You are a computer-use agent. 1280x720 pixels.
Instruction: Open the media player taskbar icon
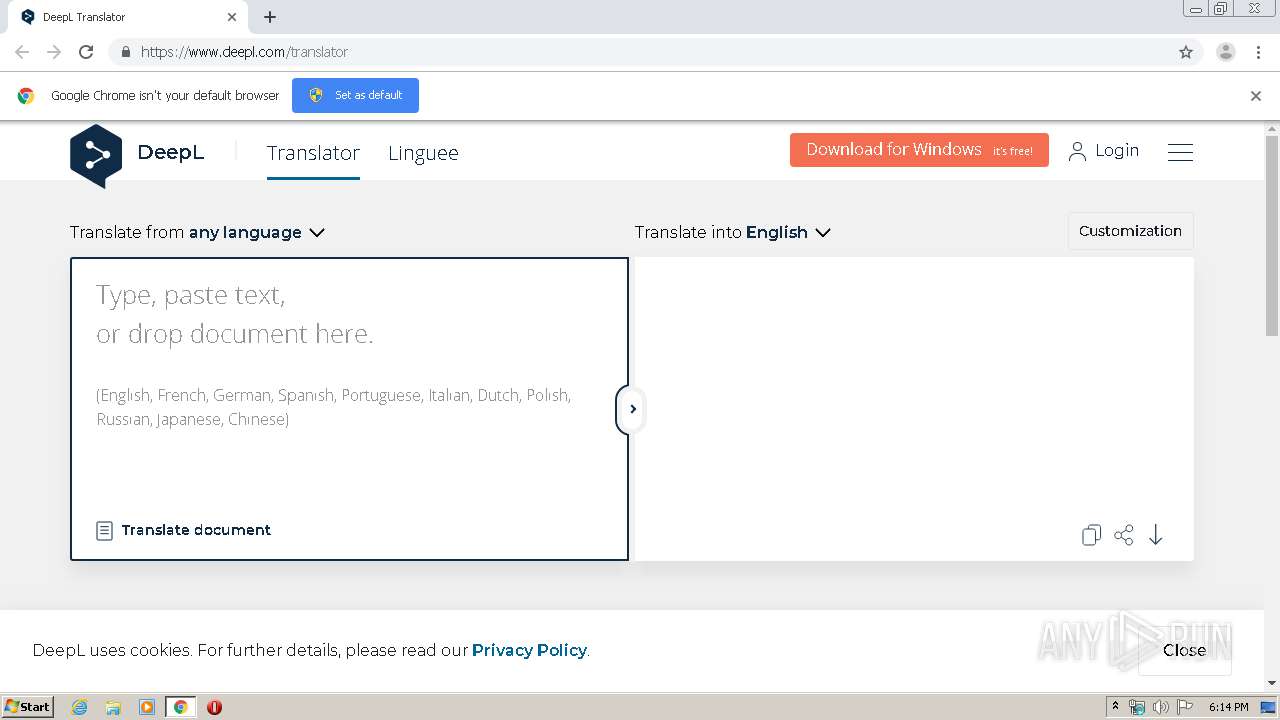[147, 707]
